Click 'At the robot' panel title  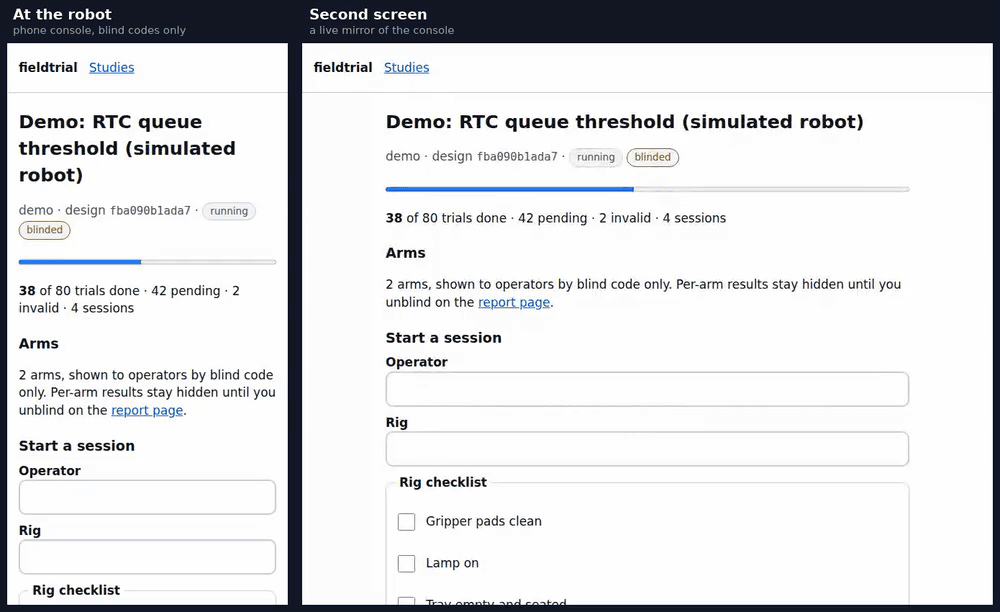[x=62, y=15]
